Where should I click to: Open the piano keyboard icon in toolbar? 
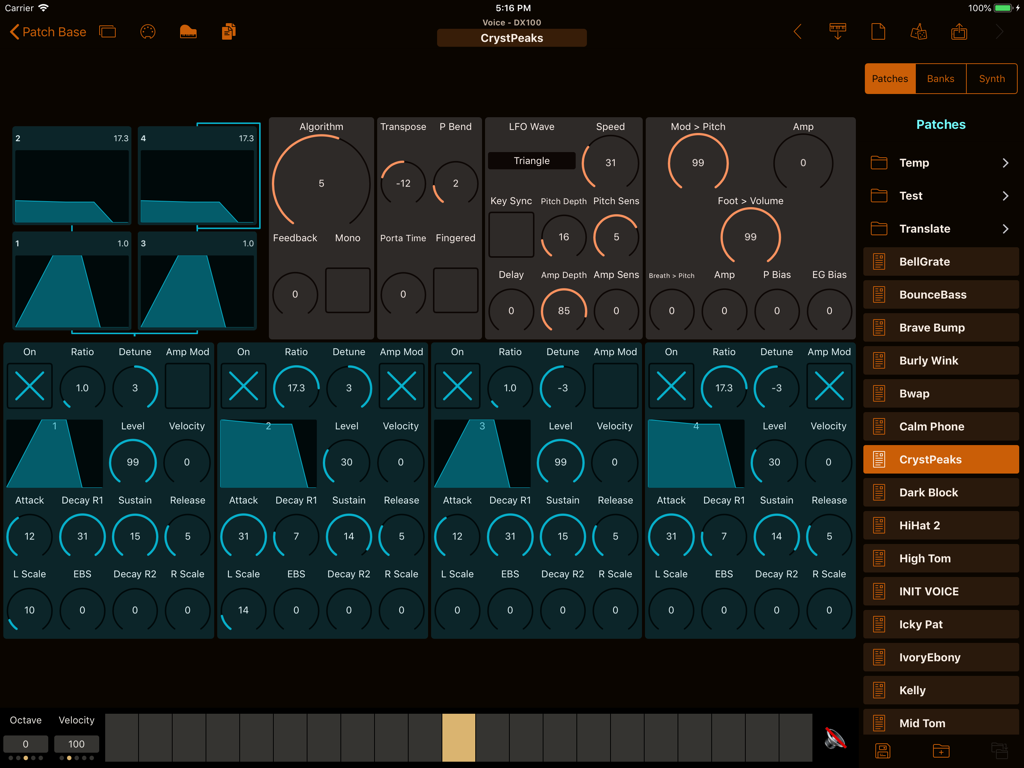[x=188, y=31]
